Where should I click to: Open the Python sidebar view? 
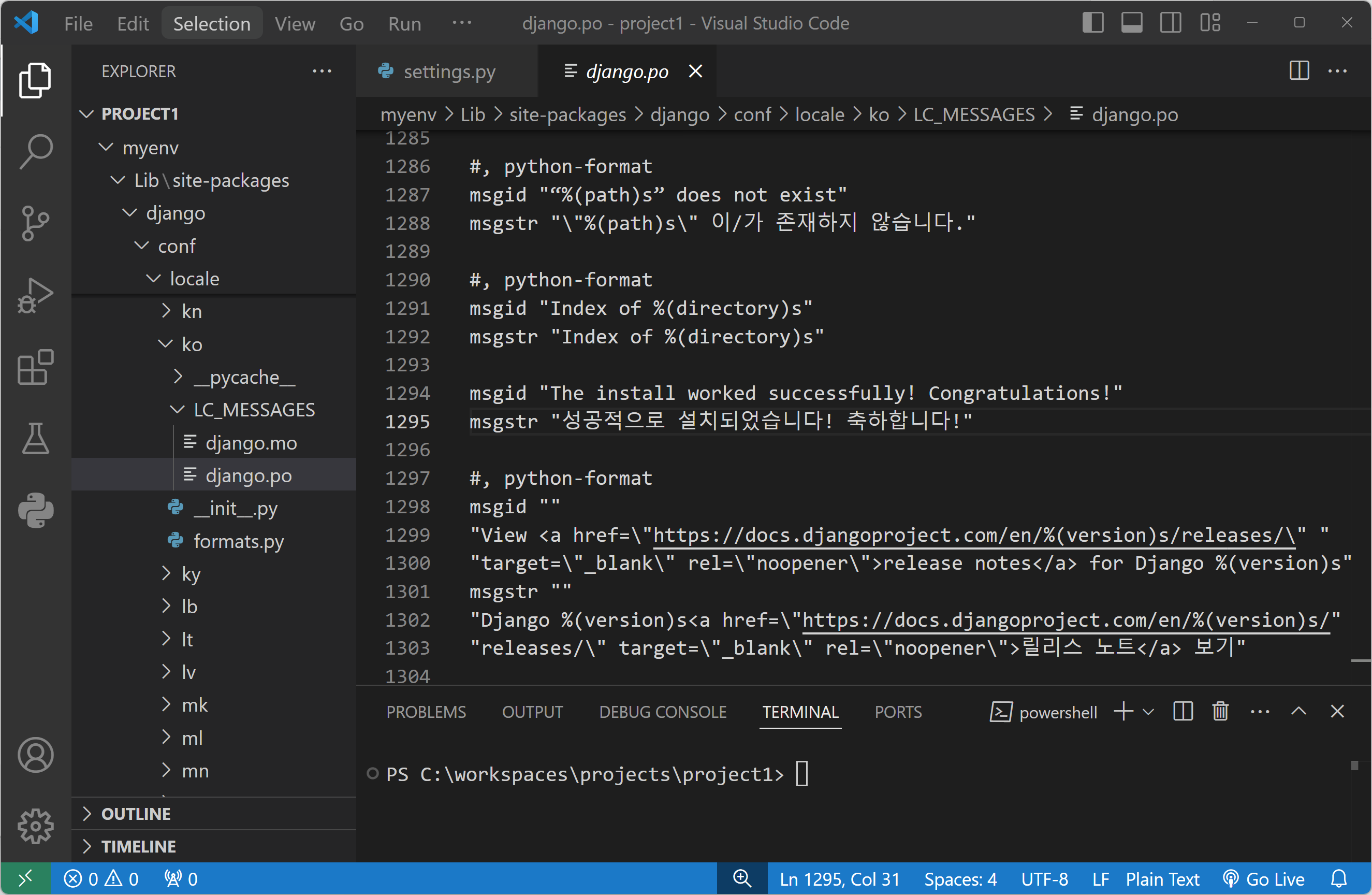point(36,510)
